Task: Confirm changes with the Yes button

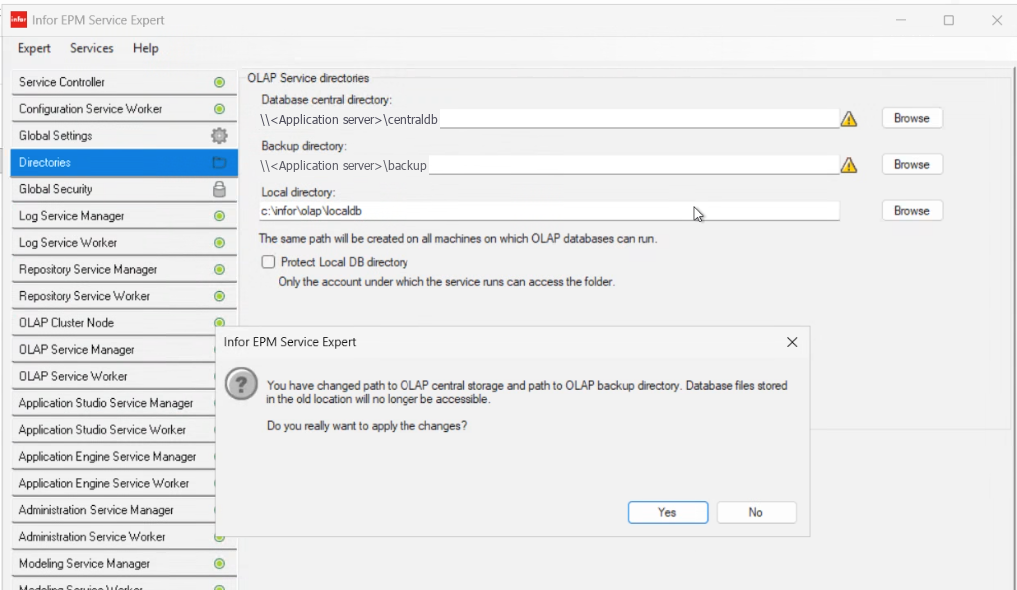Action: (x=667, y=512)
